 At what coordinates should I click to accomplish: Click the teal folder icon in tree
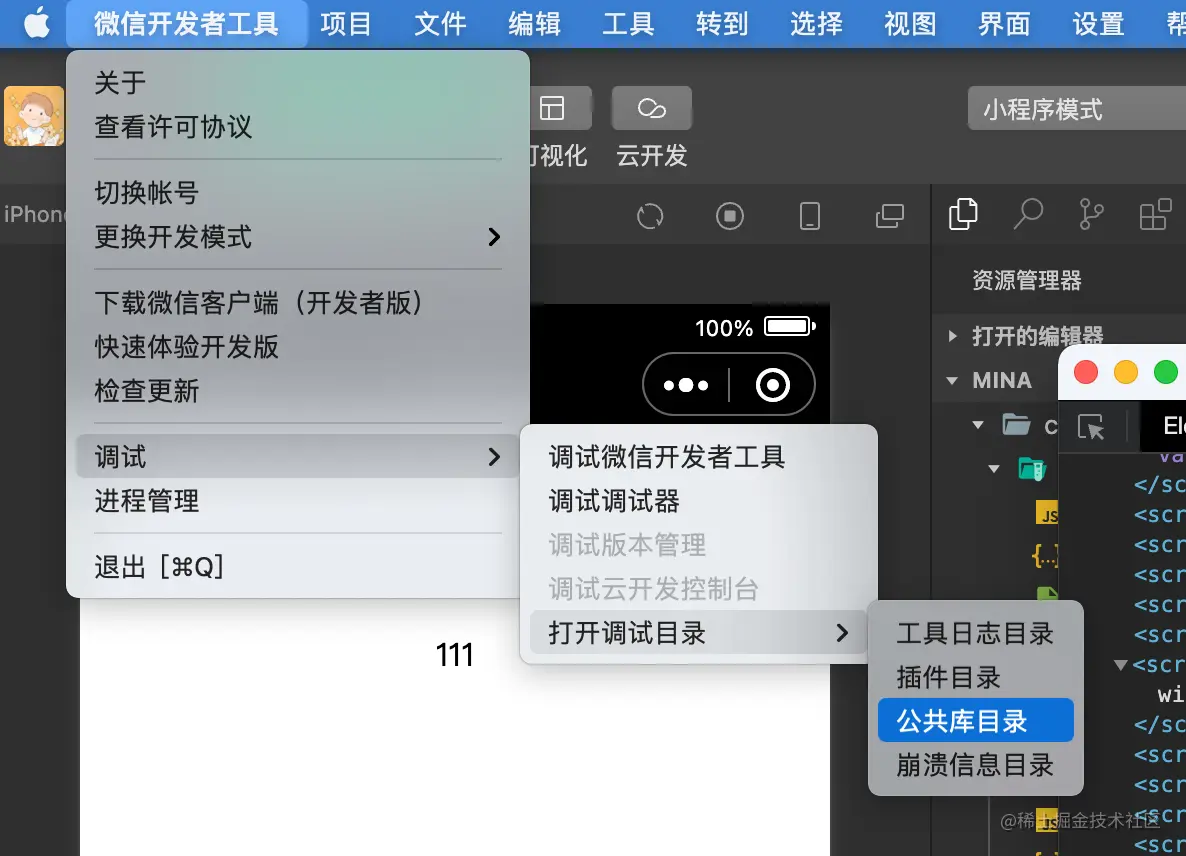click(1032, 469)
